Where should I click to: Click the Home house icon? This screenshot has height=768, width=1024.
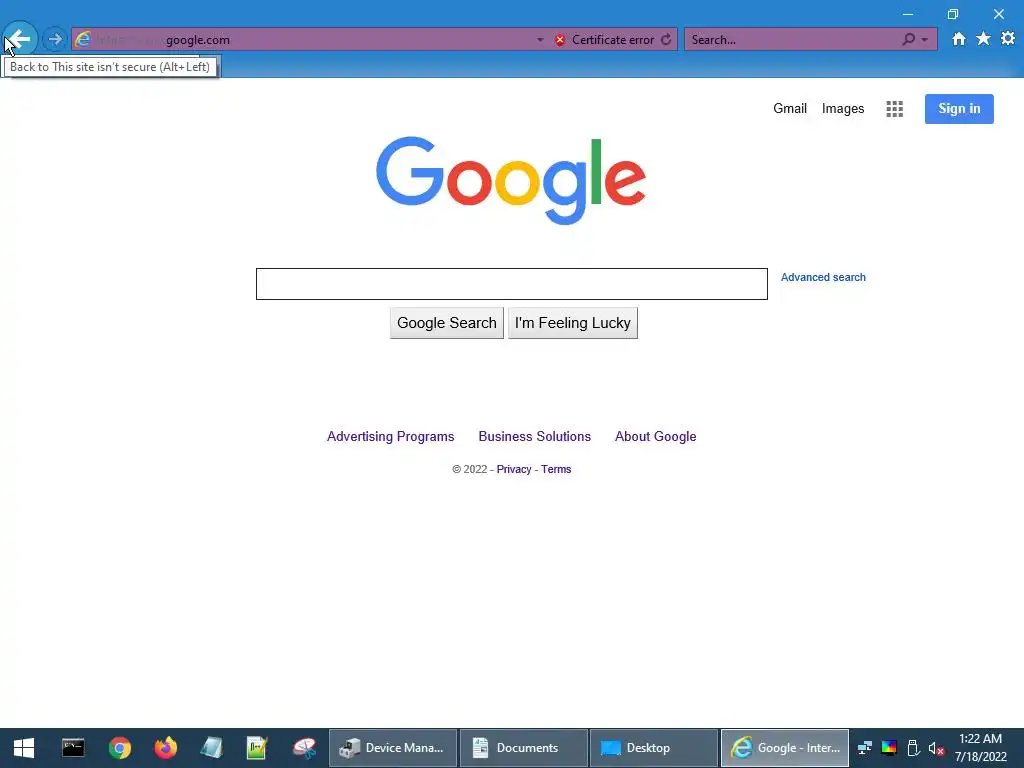click(958, 39)
